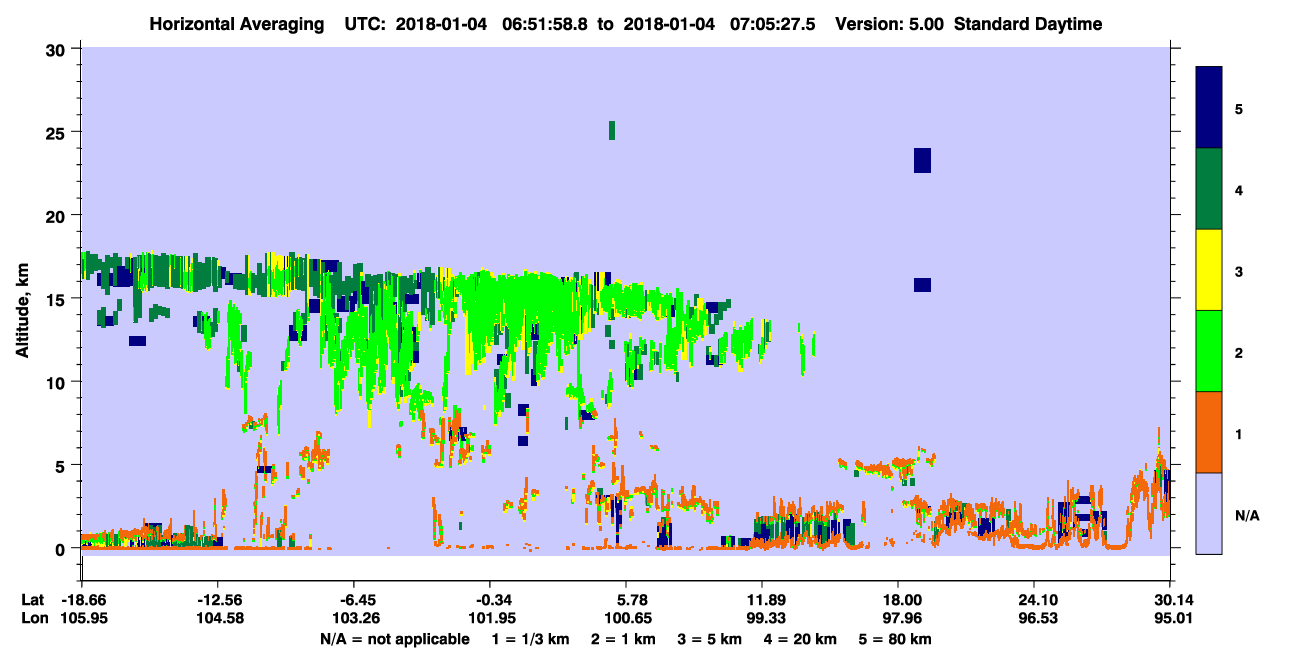This screenshot has width=1300, height=667.
Task: Click the start time '06:51:58.8' in the title
Action: click(x=546, y=24)
